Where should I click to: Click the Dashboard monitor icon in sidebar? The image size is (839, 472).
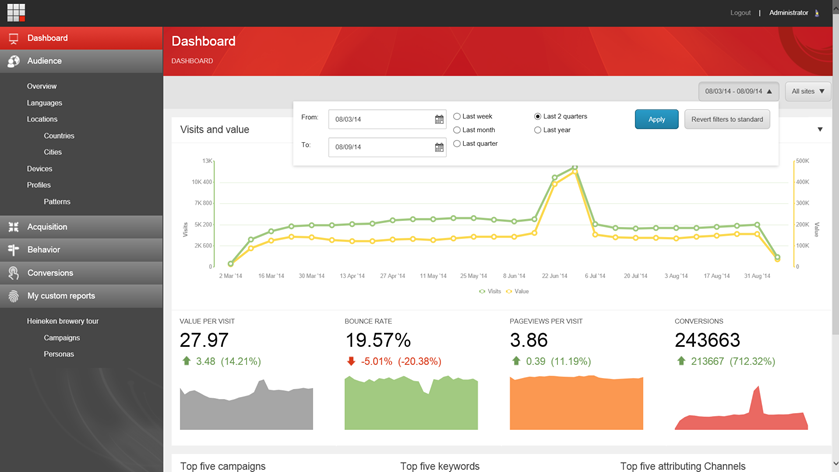pyautogui.click(x=13, y=39)
